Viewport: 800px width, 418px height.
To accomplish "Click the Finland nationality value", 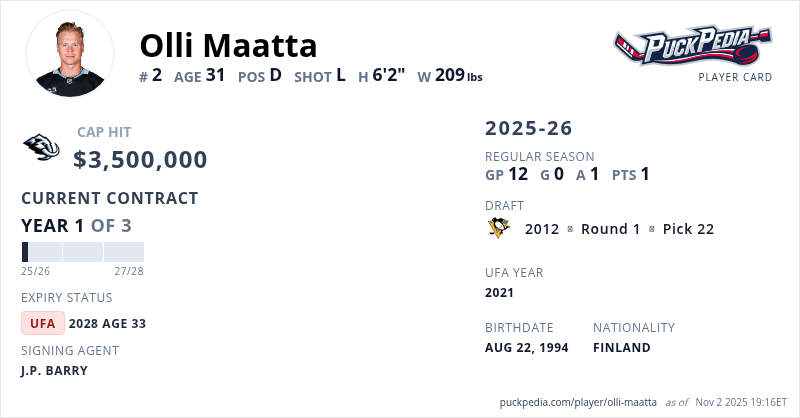I will click(x=621, y=348).
